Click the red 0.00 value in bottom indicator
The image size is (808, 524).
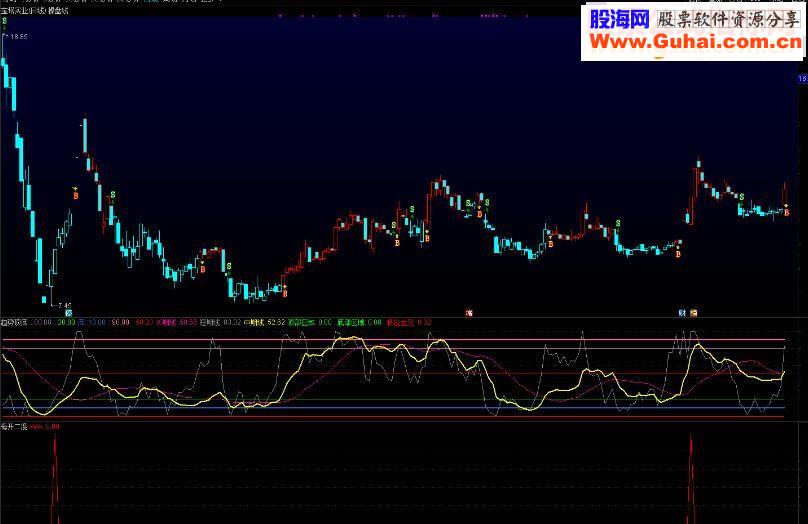(52, 427)
